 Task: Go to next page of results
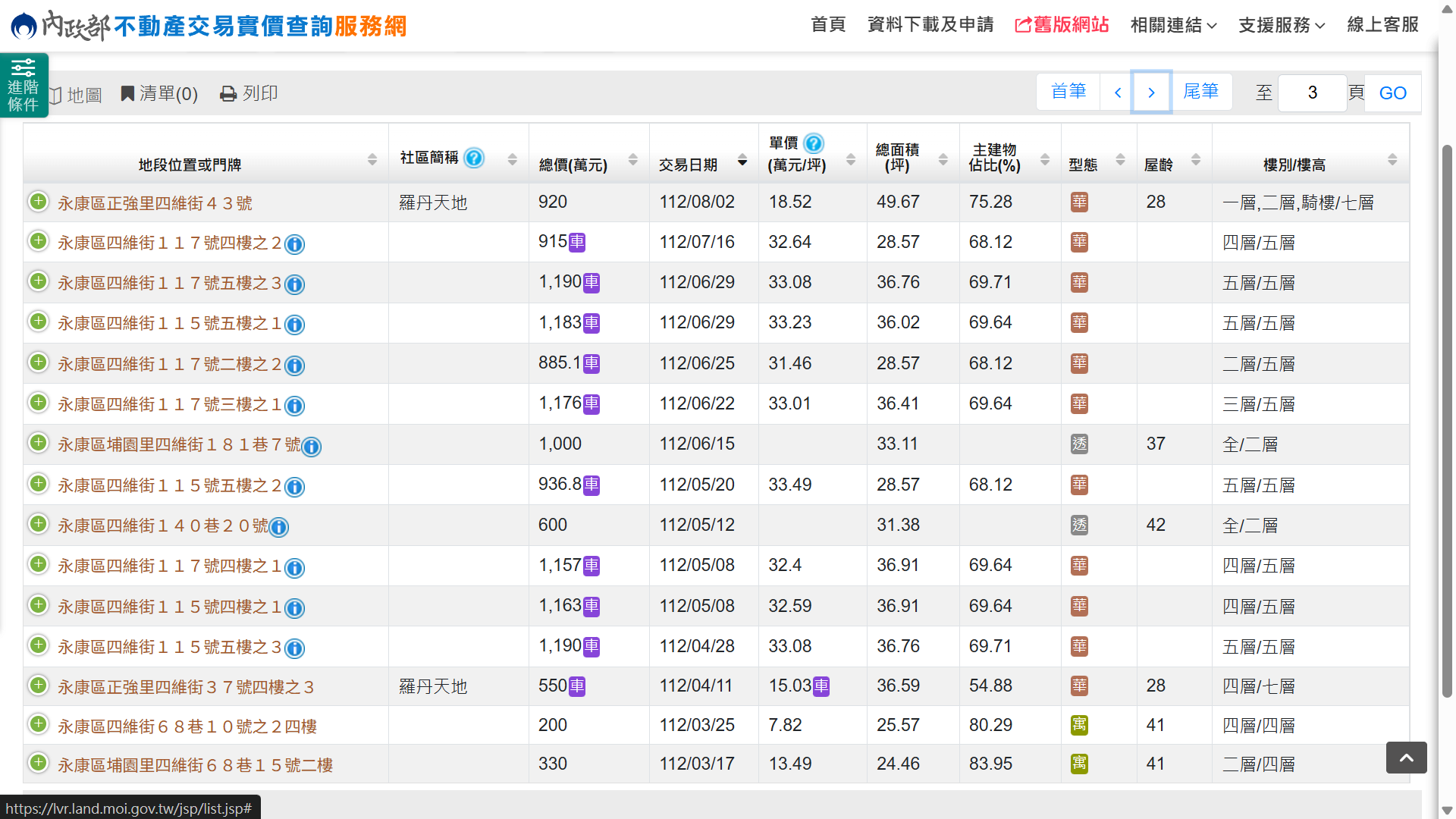(x=1151, y=93)
